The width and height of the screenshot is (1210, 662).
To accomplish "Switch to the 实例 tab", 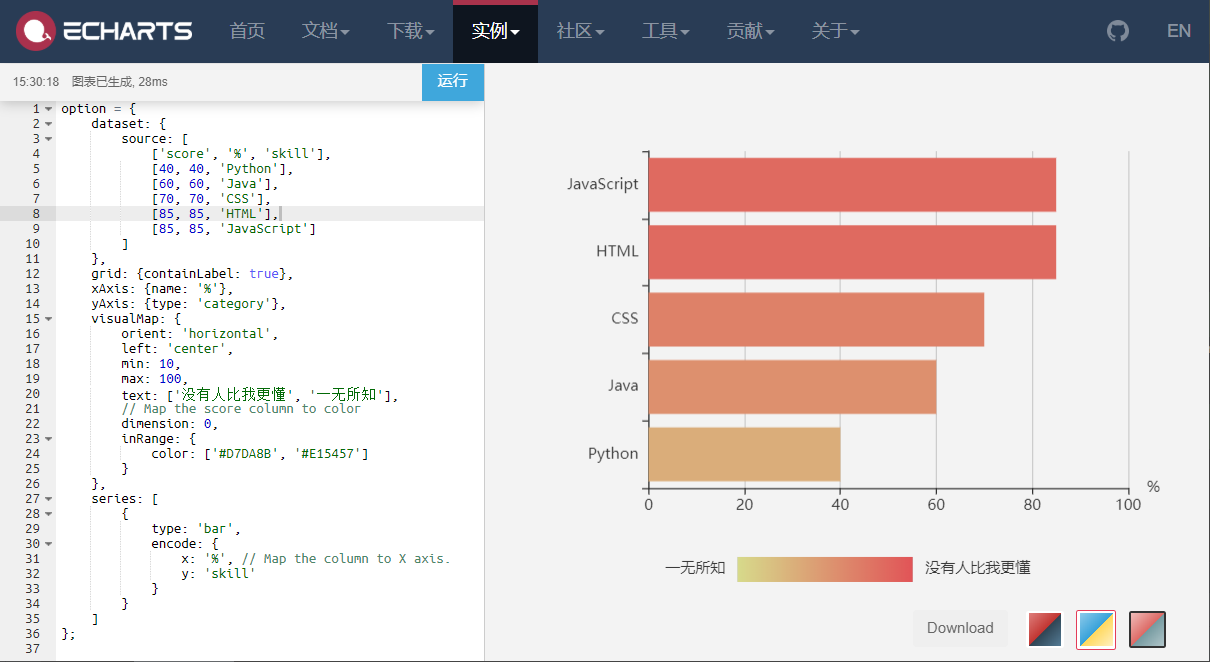I will (494, 30).
